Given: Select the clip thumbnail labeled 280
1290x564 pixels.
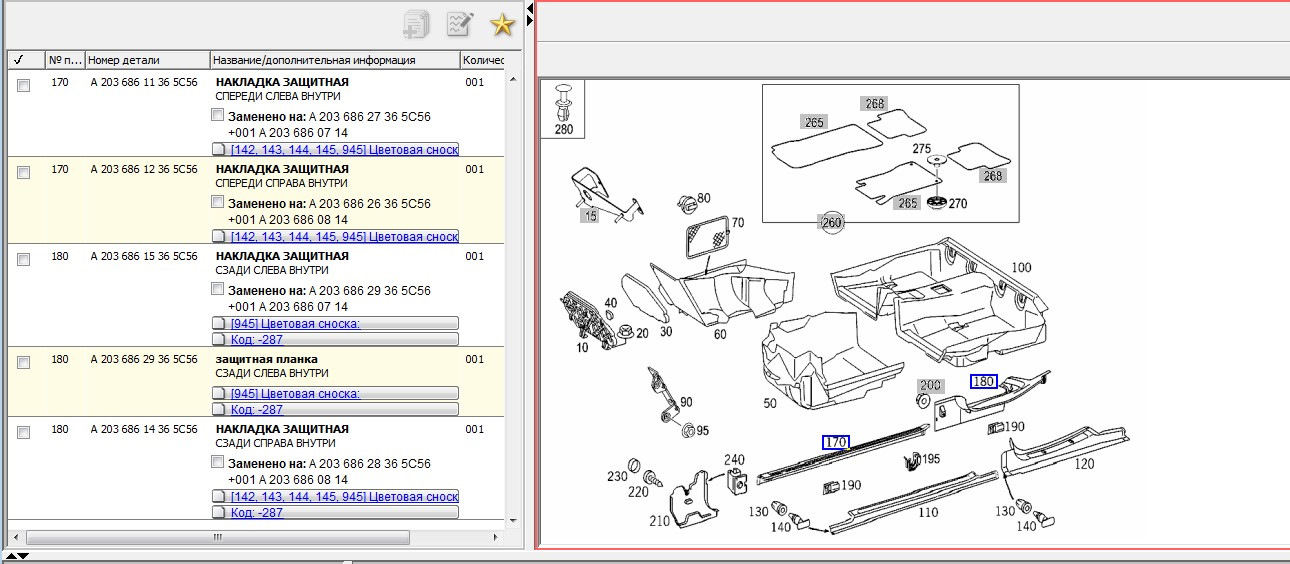Looking at the screenshot, I should [565, 108].
